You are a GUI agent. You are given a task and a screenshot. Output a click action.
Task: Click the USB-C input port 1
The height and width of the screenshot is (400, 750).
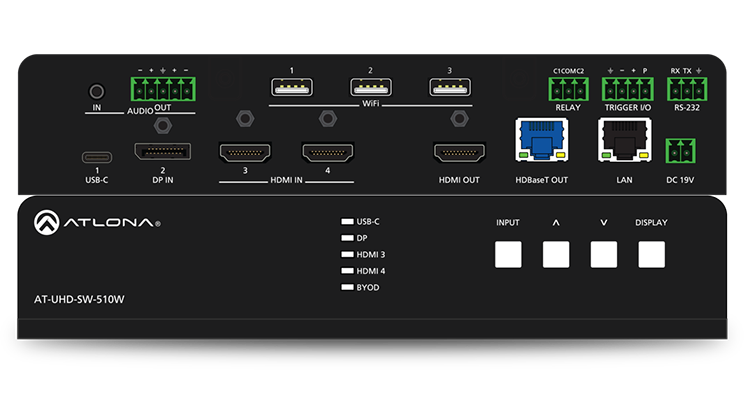click(97, 157)
